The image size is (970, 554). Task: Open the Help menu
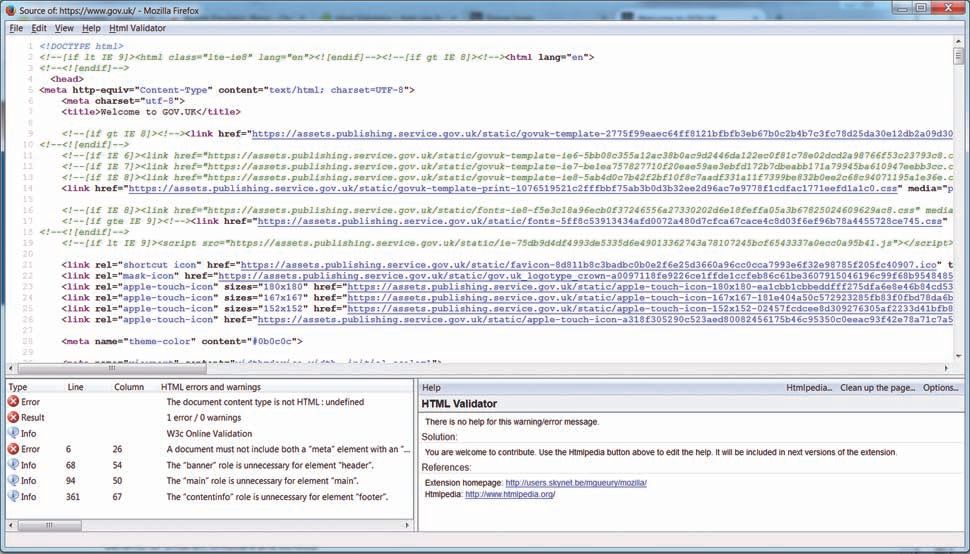click(91, 28)
